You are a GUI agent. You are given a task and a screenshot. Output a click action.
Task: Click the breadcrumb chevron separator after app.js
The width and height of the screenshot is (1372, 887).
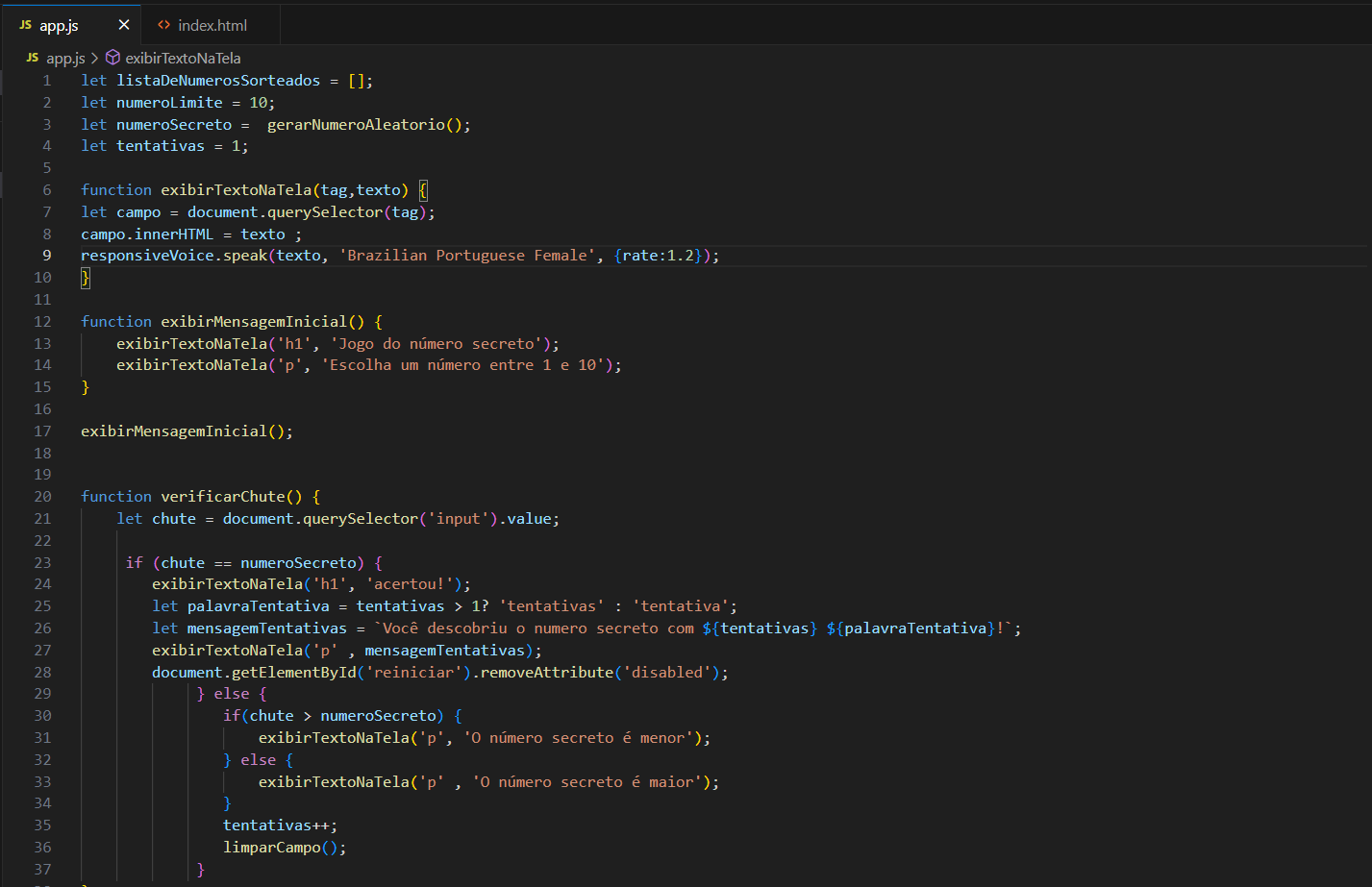coord(95,58)
